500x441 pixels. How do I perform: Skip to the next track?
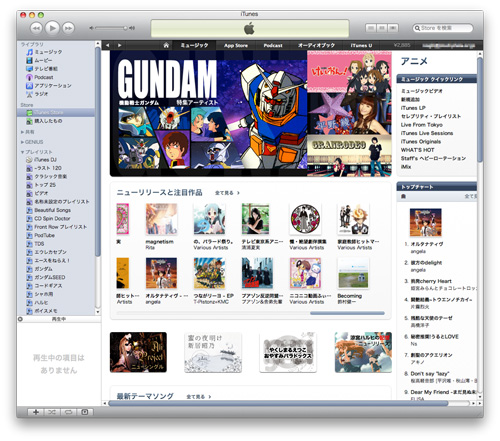tap(68, 28)
